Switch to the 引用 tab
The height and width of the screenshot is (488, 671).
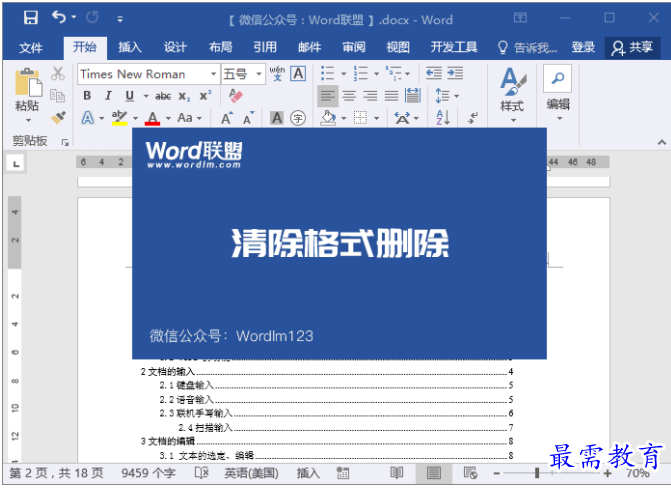pos(265,47)
